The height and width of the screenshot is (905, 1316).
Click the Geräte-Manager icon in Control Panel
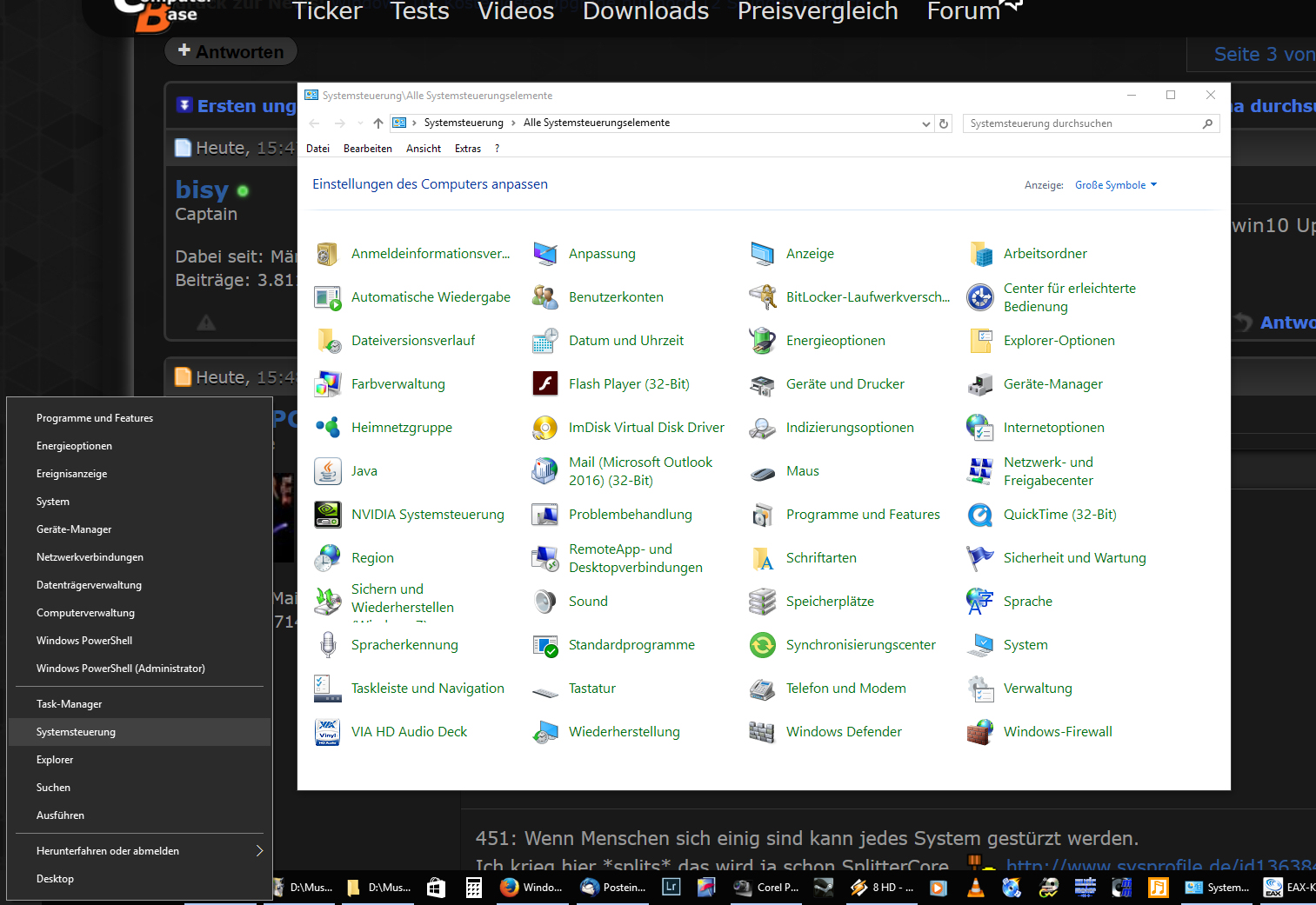pyautogui.click(x=980, y=384)
